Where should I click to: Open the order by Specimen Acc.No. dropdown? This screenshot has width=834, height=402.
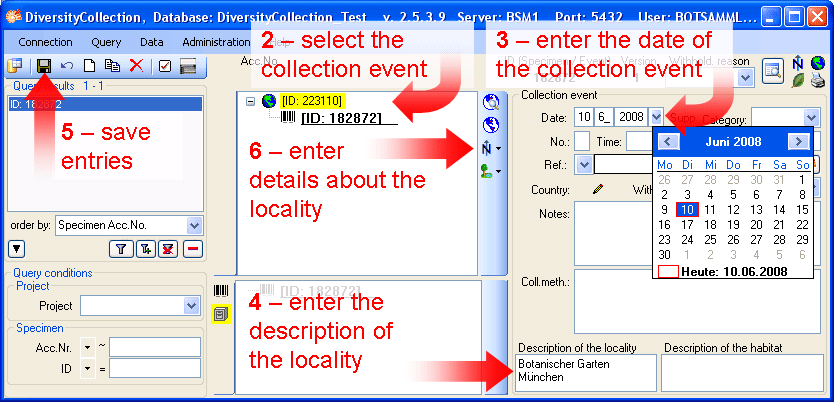[194, 226]
